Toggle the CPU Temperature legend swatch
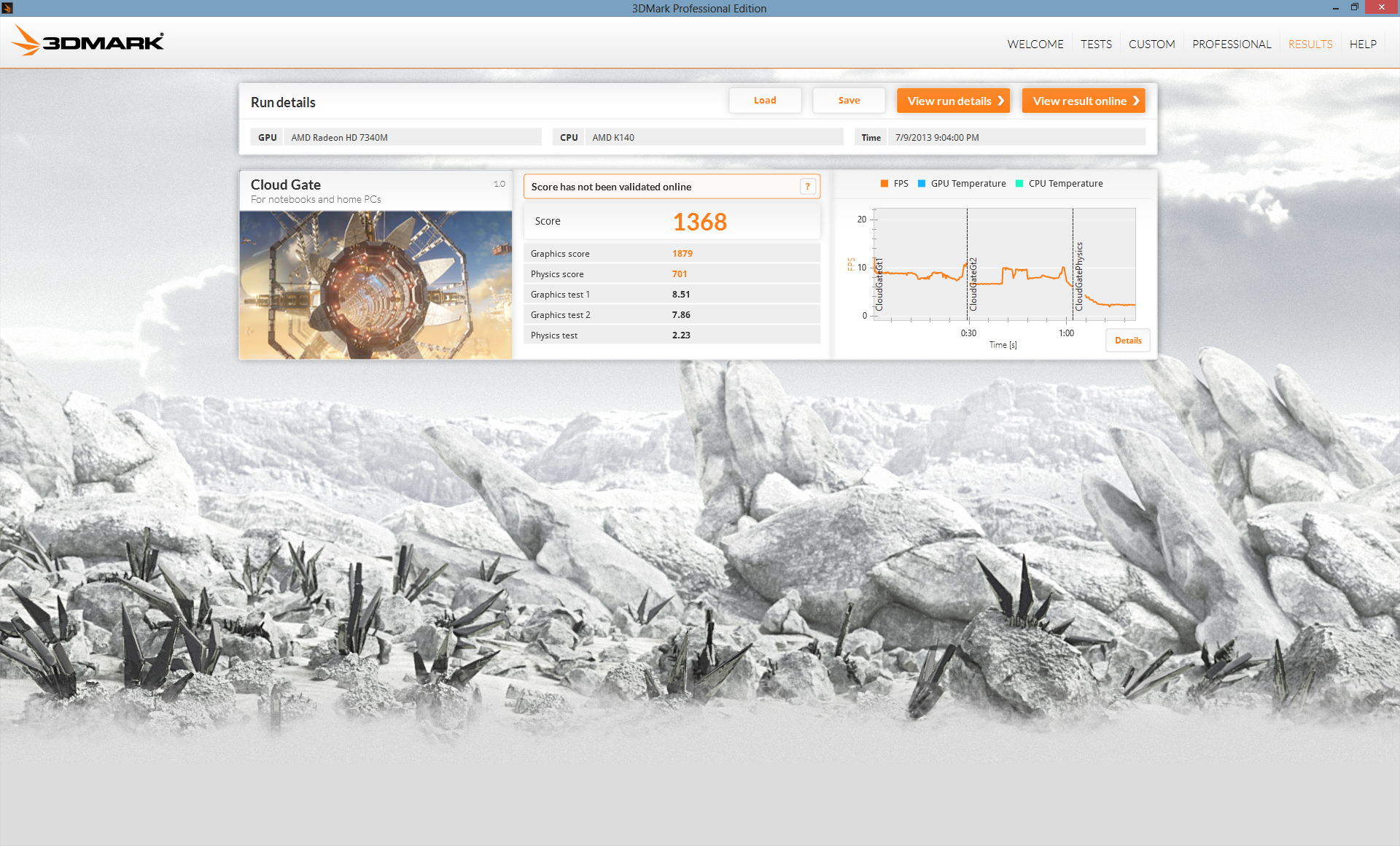 [x=1019, y=184]
